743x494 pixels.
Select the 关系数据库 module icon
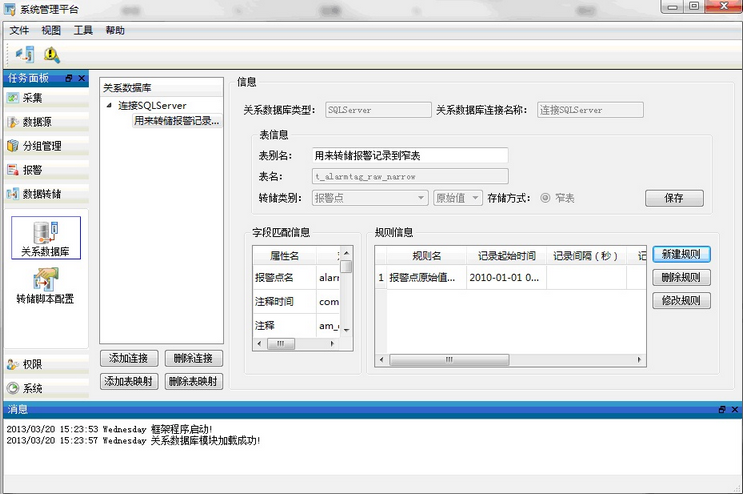click(45, 238)
